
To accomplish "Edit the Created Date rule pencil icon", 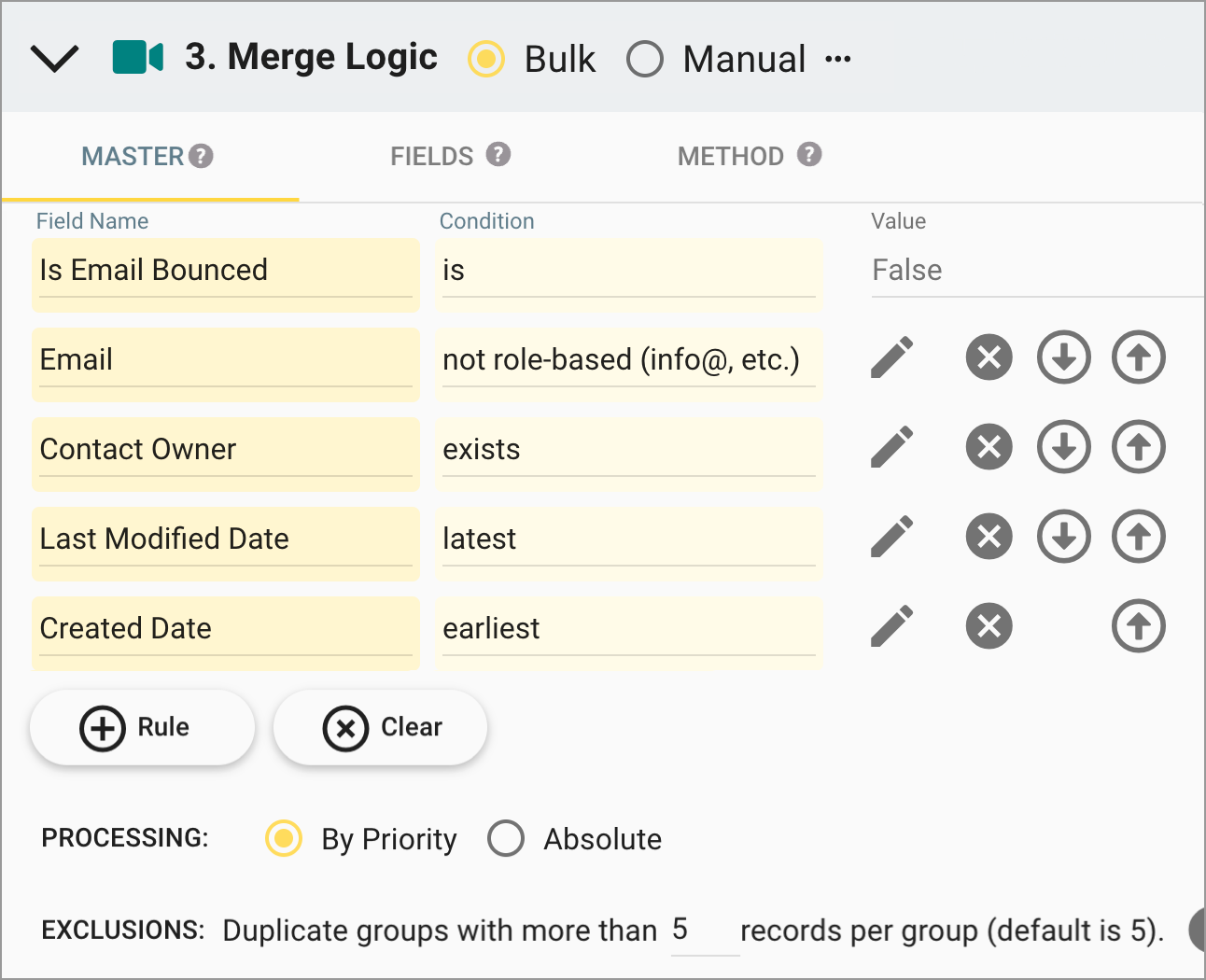I will click(891, 626).
